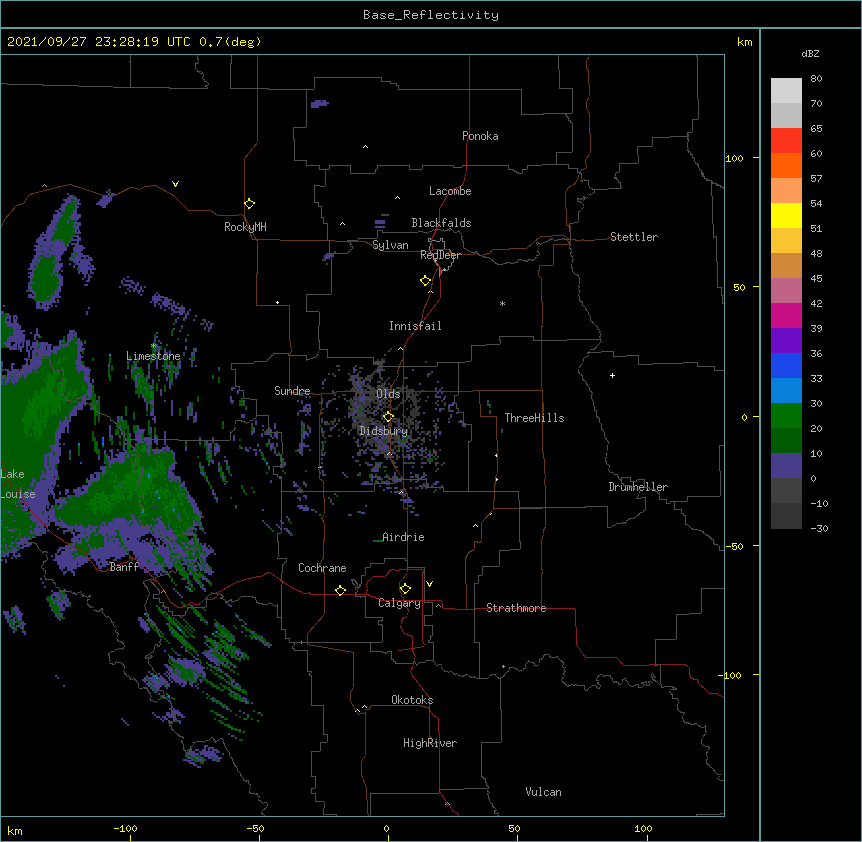Image resolution: width=862 pixels, height=842 pixels.
Task: Select the blue 33–36 dBZ legend swatch
Action: (x=786, y=365)
